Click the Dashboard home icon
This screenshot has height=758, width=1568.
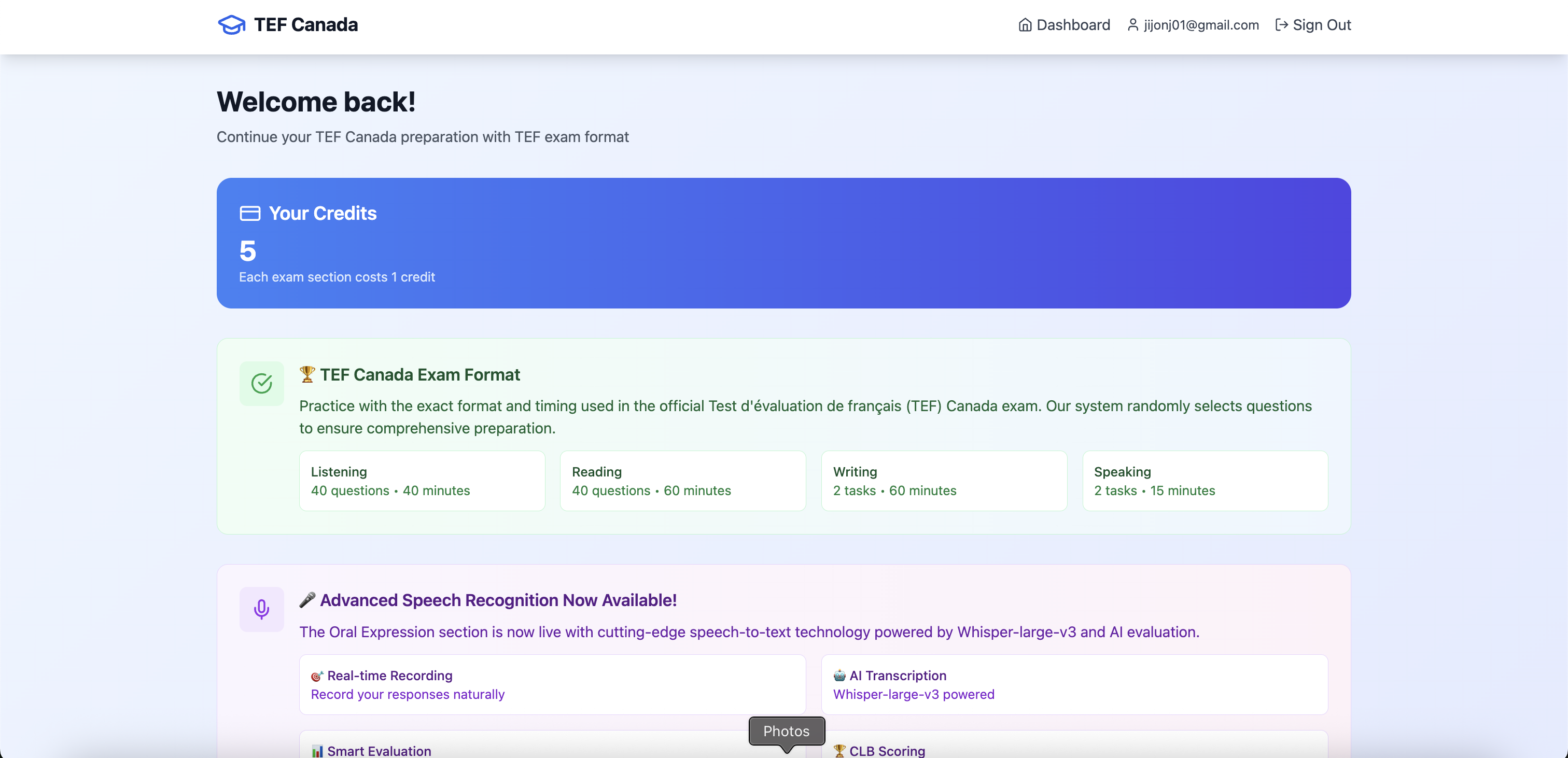coord(1025,25)
